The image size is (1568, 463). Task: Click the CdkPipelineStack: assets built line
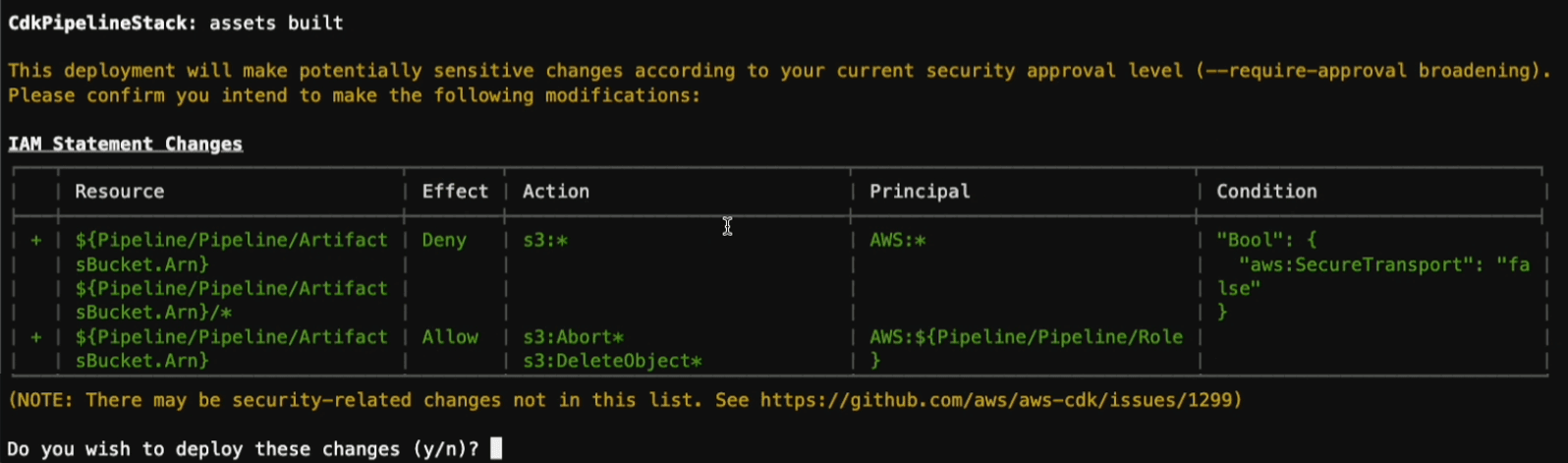pyautogui.click(x=176, y=23)
